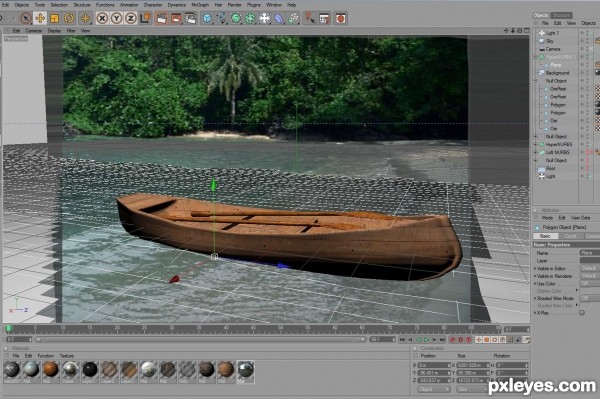The height and width of the screenshot is (399, 600).
Task: Toggle the X-Ray checkbox
Action: pyautogui.click(x=582, y=313)
